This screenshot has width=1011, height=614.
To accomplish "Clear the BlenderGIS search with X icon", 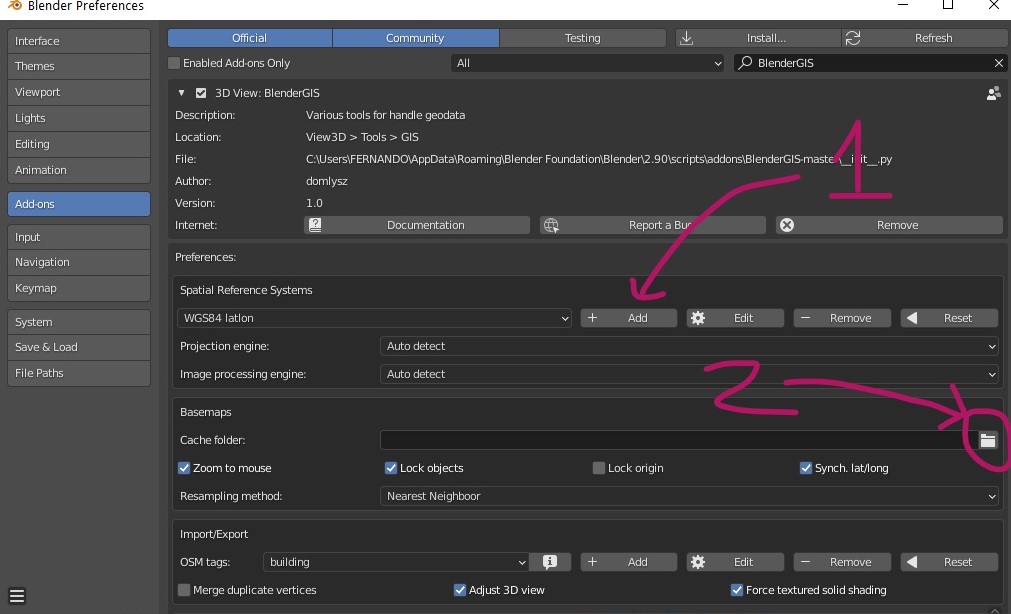I will point(998,63).
